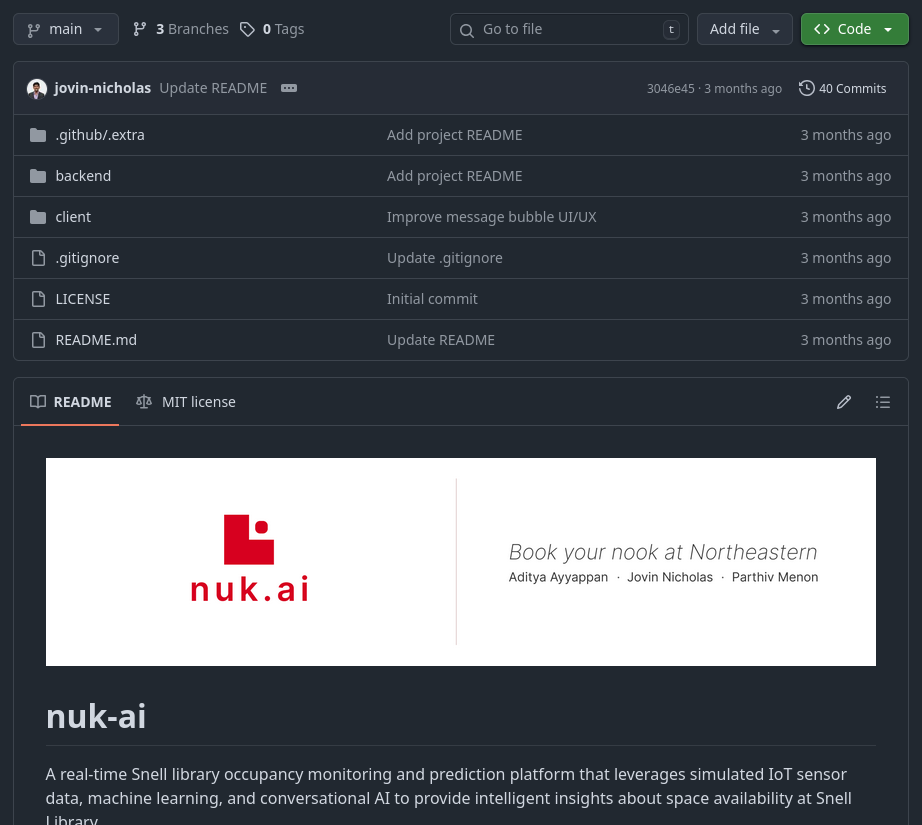The height and width of the screenshot is (825, 922).
Task: Open the README outline list icon
Action: click(883, 401)
